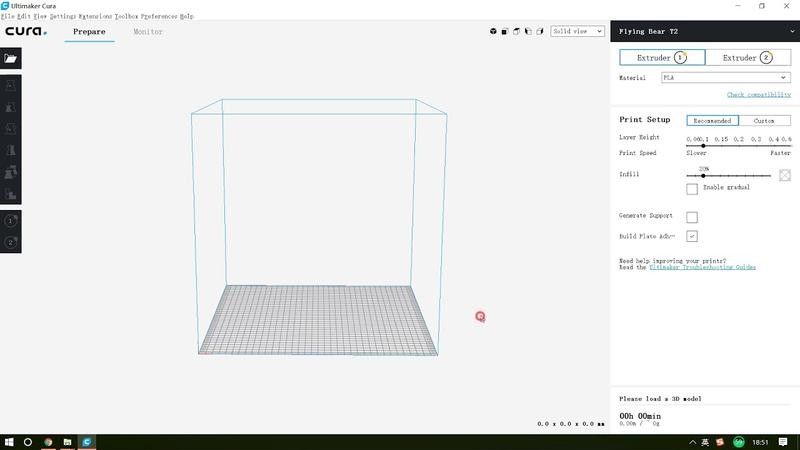Expand the PLA material dropdown
The width and height of the screenshot is (800, 450).
tap(725, 77)
